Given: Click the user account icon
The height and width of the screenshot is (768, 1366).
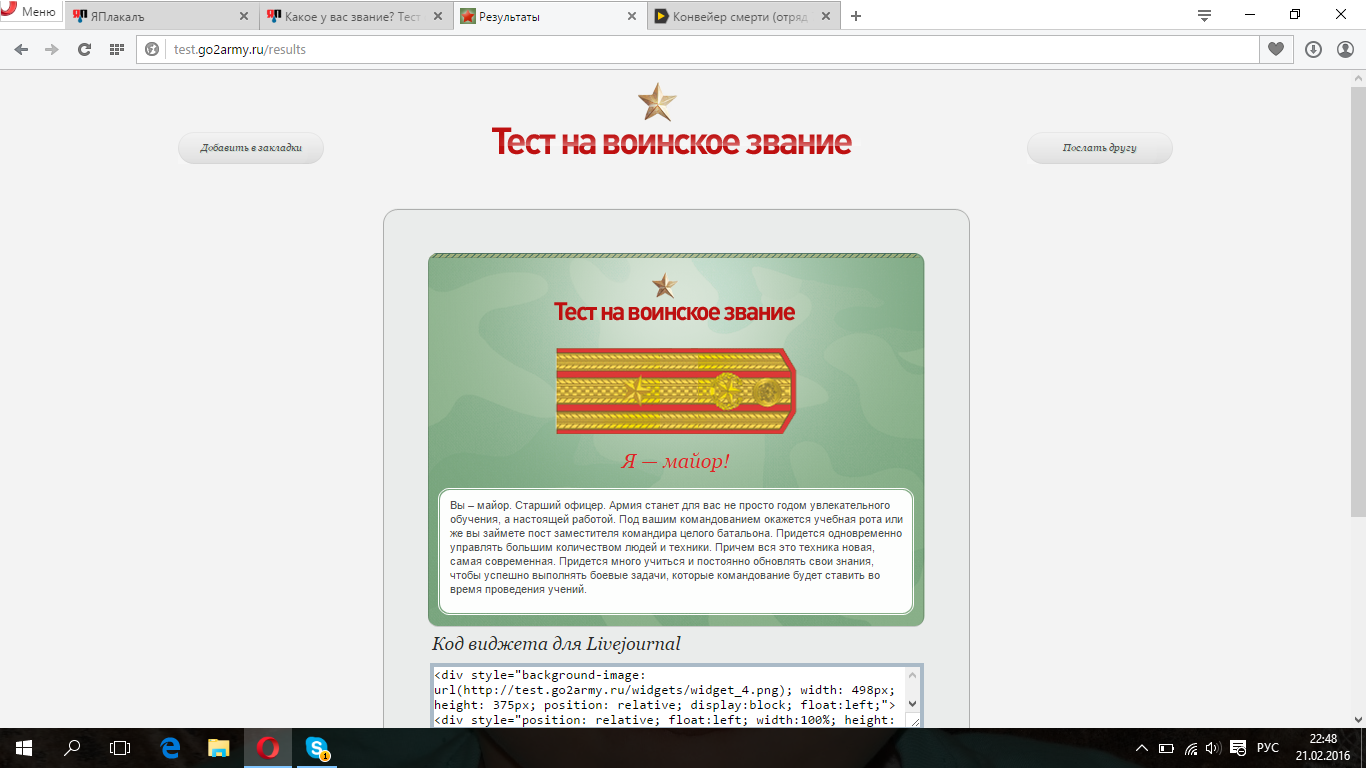Looking at the screenshot, I should point(1345,49).
